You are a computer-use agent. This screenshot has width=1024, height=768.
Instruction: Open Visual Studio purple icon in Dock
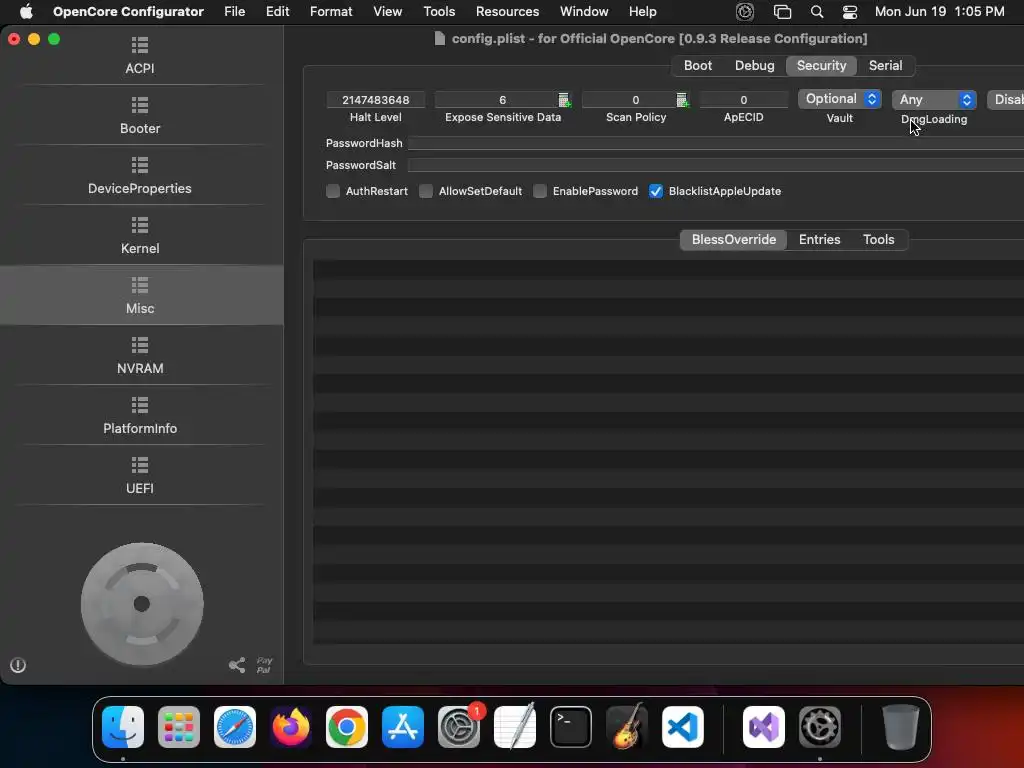point(764,727)
